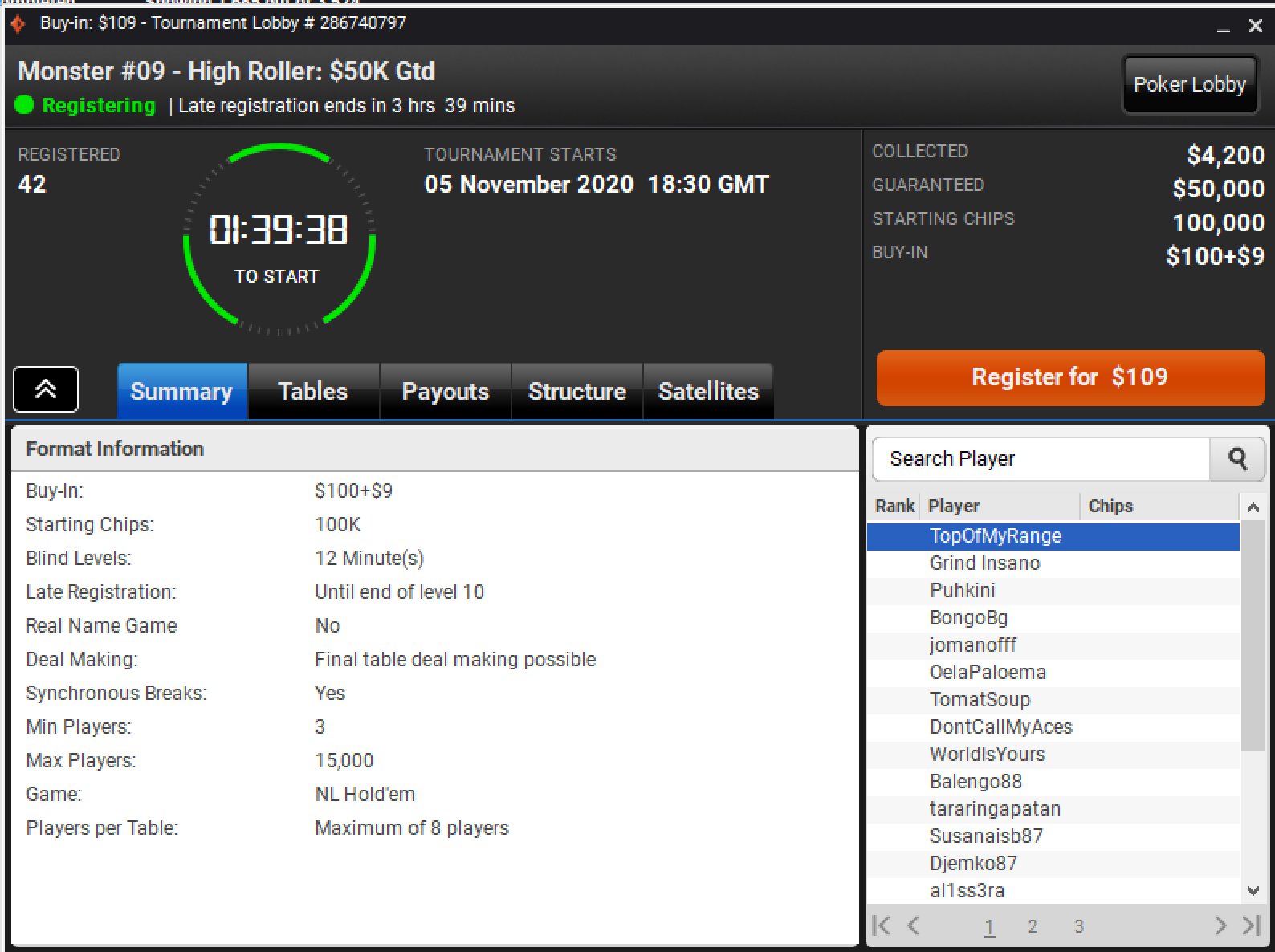Screen dimensions: 1275x952
Task: Click player list scroll up arrow
Action: tap(1253, 507)
